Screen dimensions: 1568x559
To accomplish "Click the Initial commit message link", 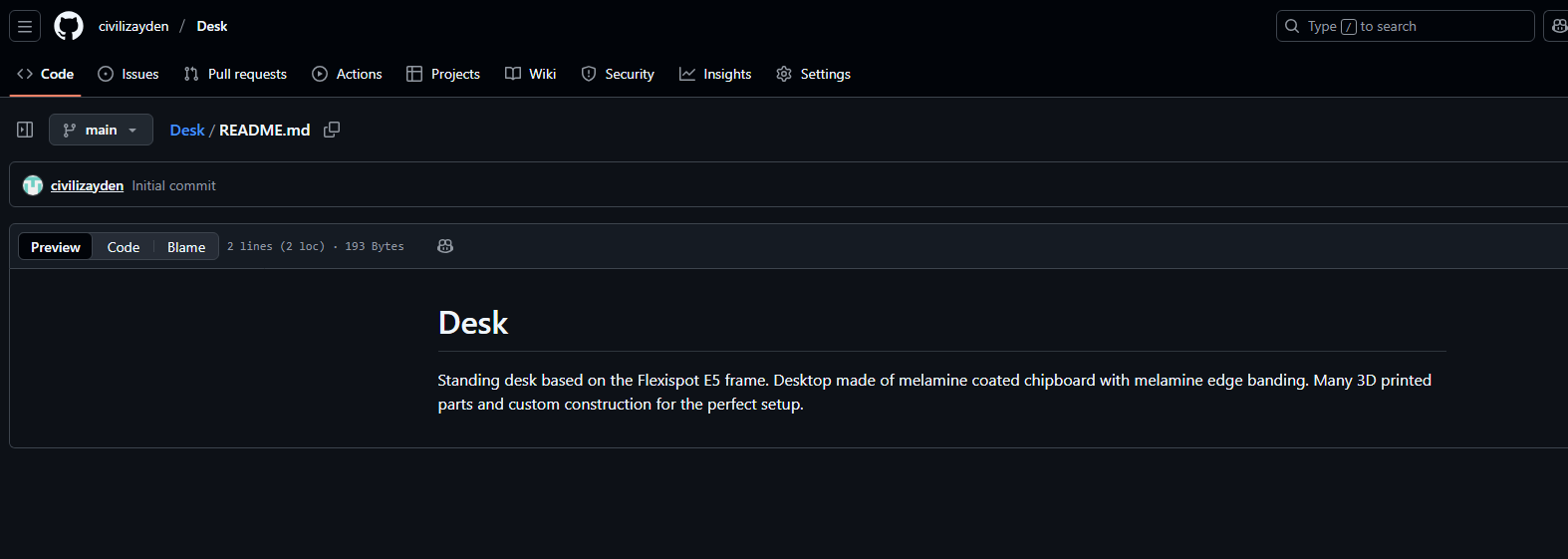I will click(173, 185).
